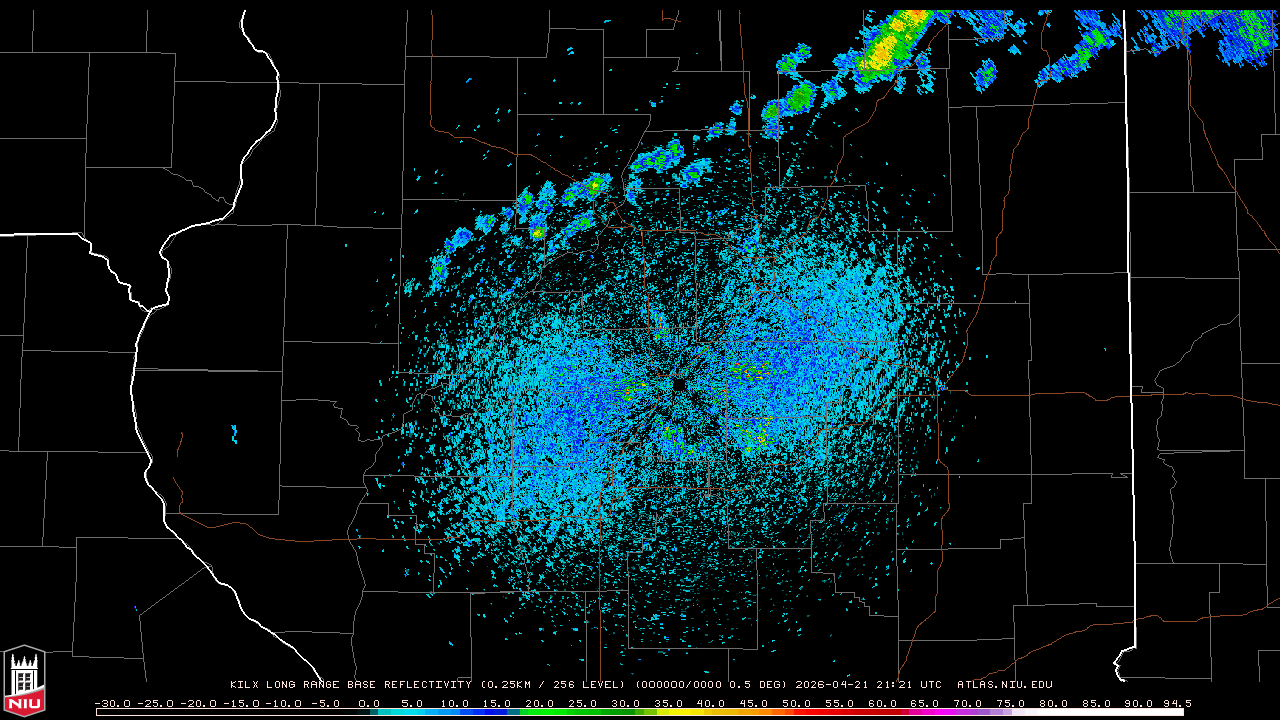Click the 20.0 label on the reflectivity scale
This screenshot has width=1280, height=720.
click(540, 704)
